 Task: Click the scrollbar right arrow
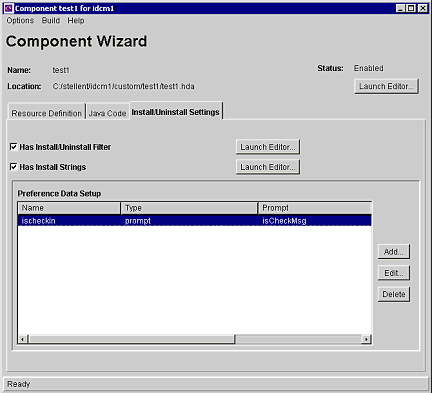[x=366, y=339]
